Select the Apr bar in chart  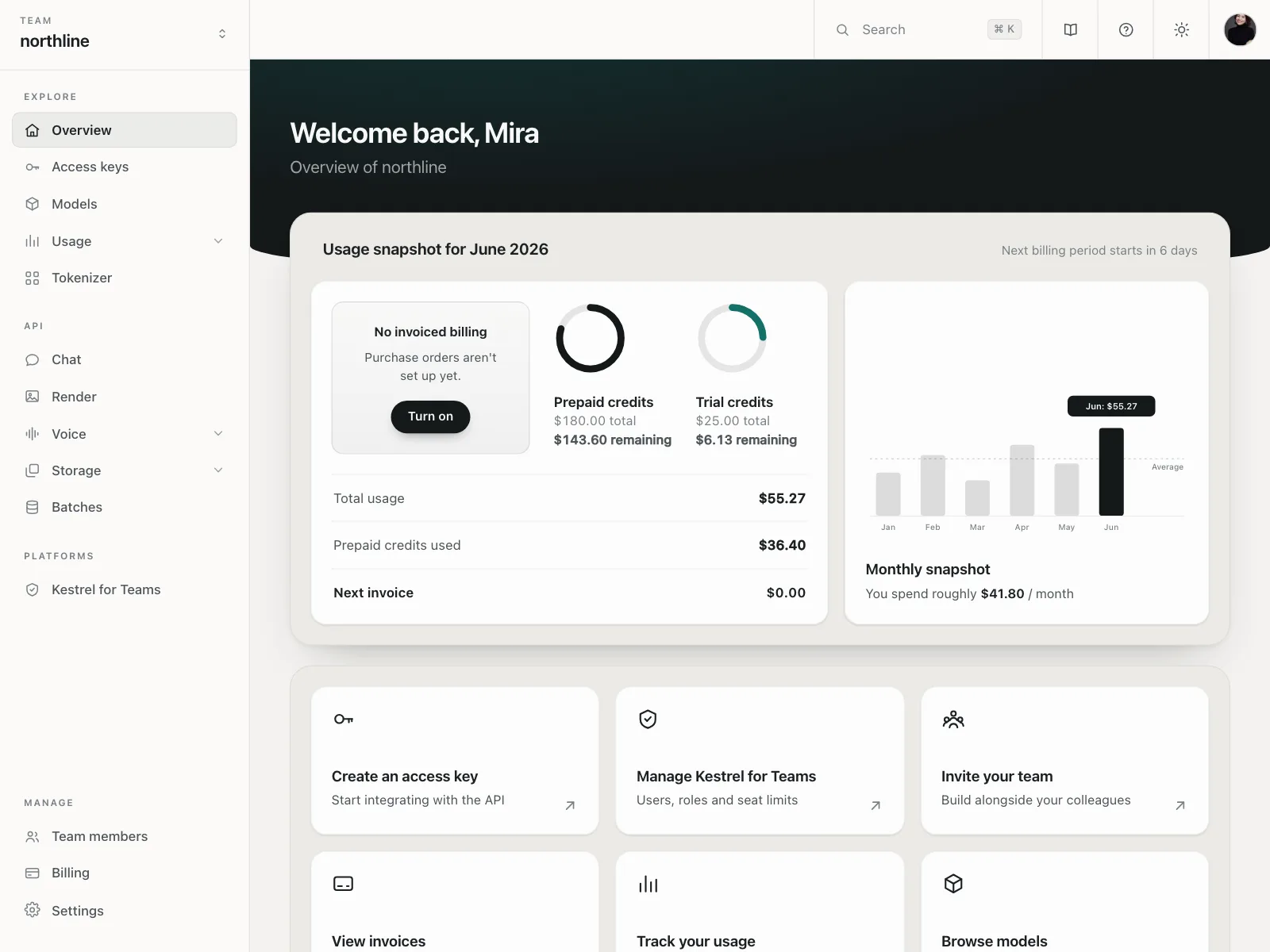1022,480
